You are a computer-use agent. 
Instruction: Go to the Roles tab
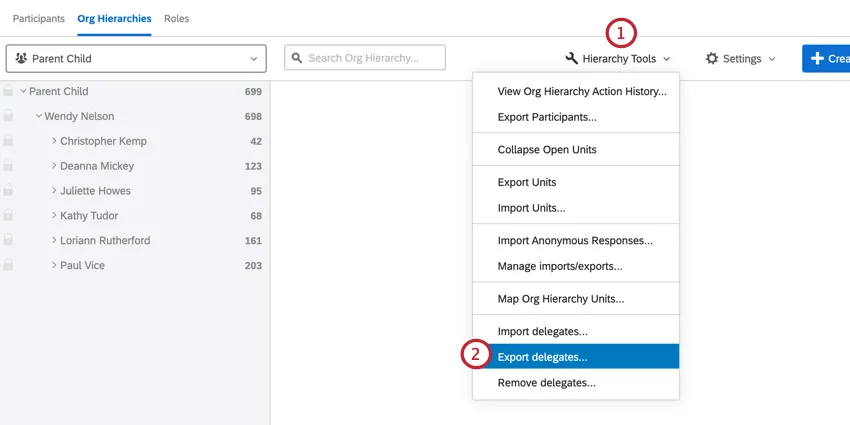[176, 19]
